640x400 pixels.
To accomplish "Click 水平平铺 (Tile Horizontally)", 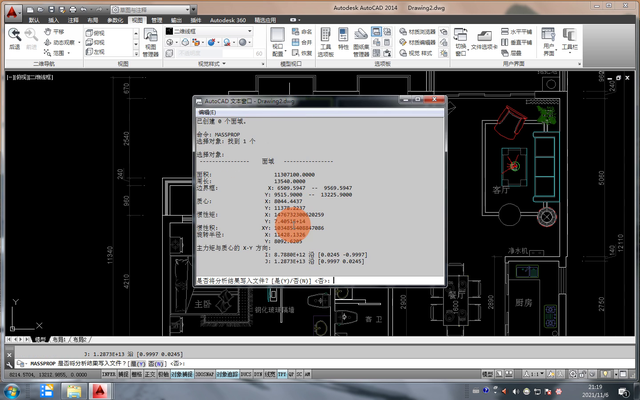I will (x=516, y=31).
